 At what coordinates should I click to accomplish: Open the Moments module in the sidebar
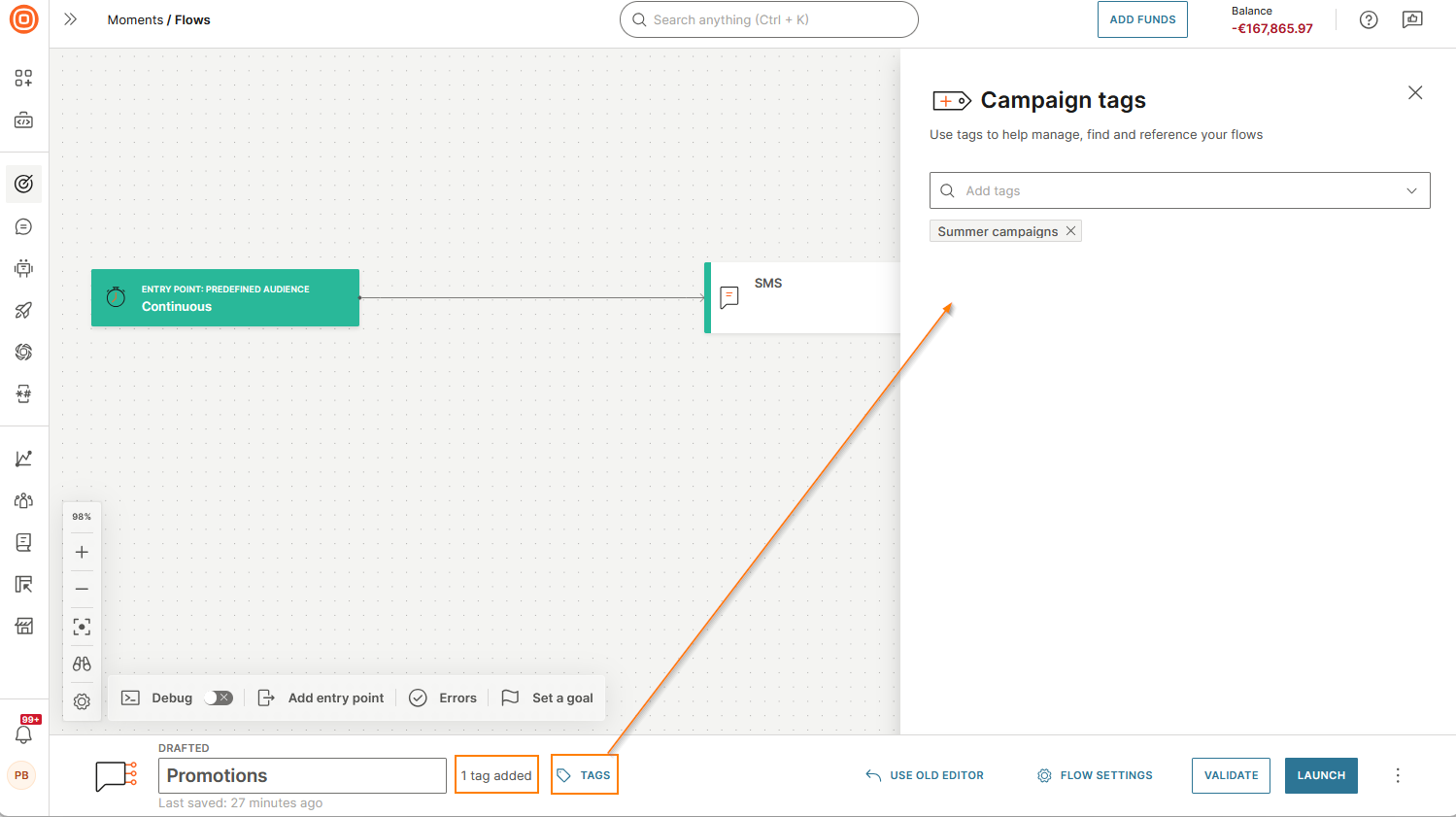click(23, 183)
